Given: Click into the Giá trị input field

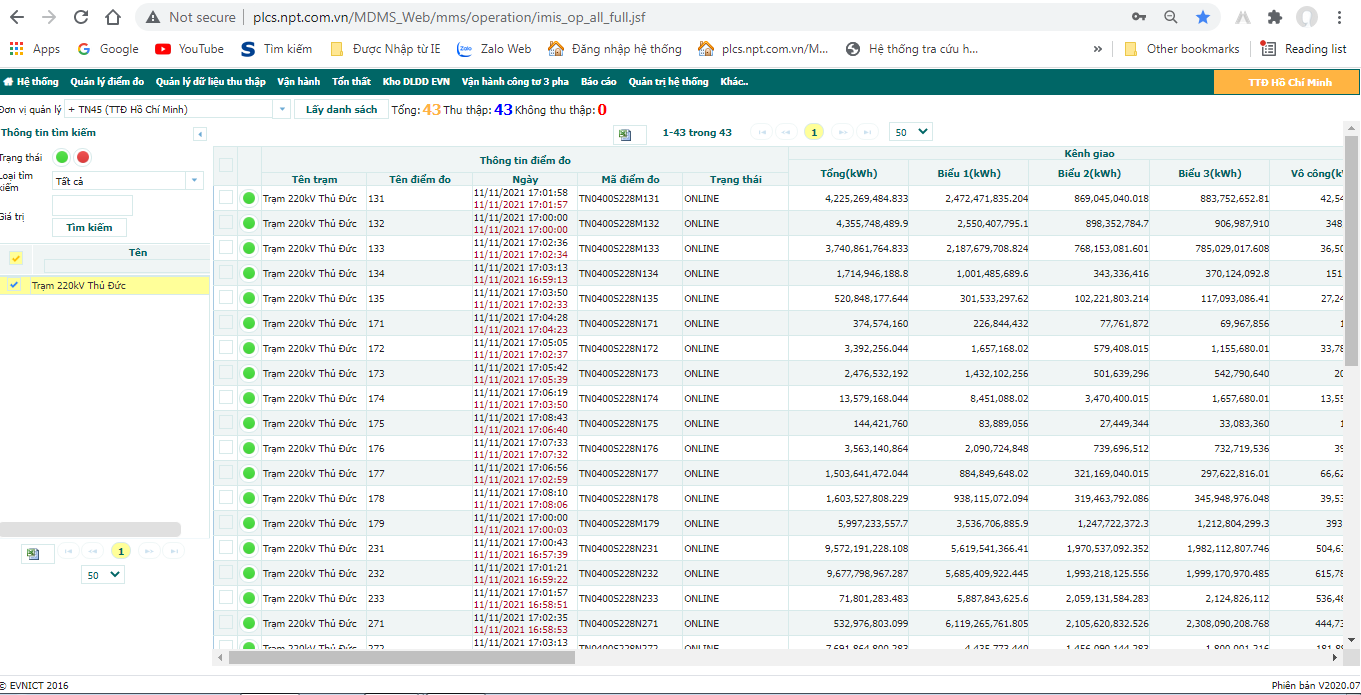Looking at the screenshot, I should click(x=92, y=205).
